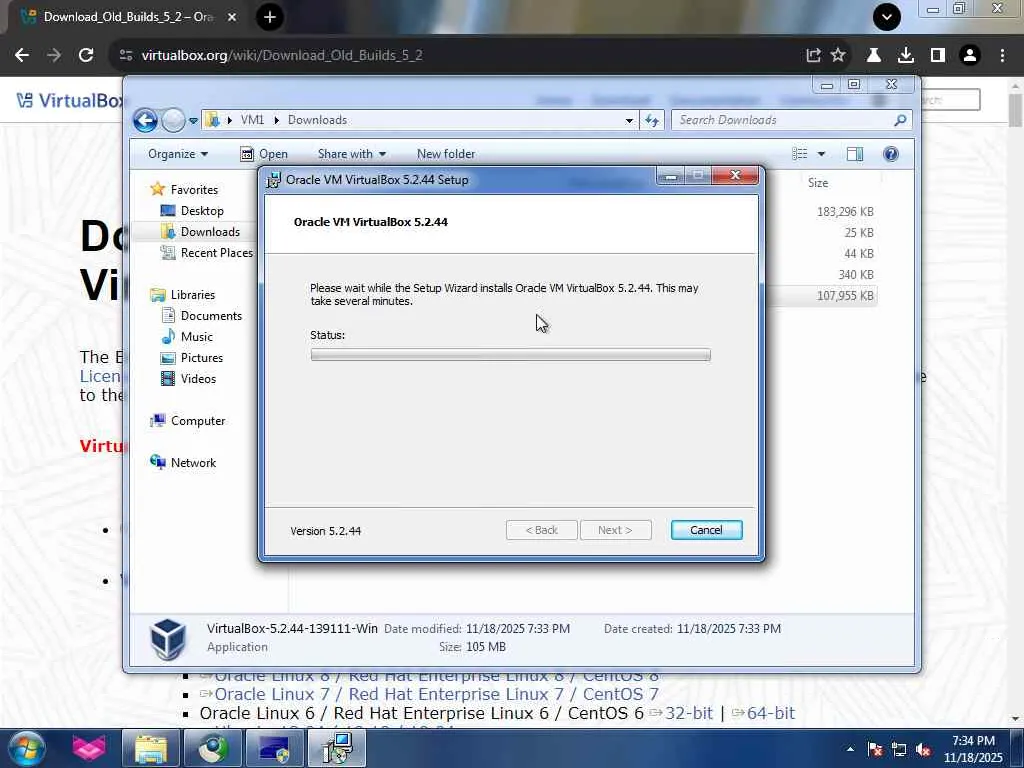Click the VirtualBox cube icon in the details pane
Screen dimensions: 1024x768
coord(167,639)
